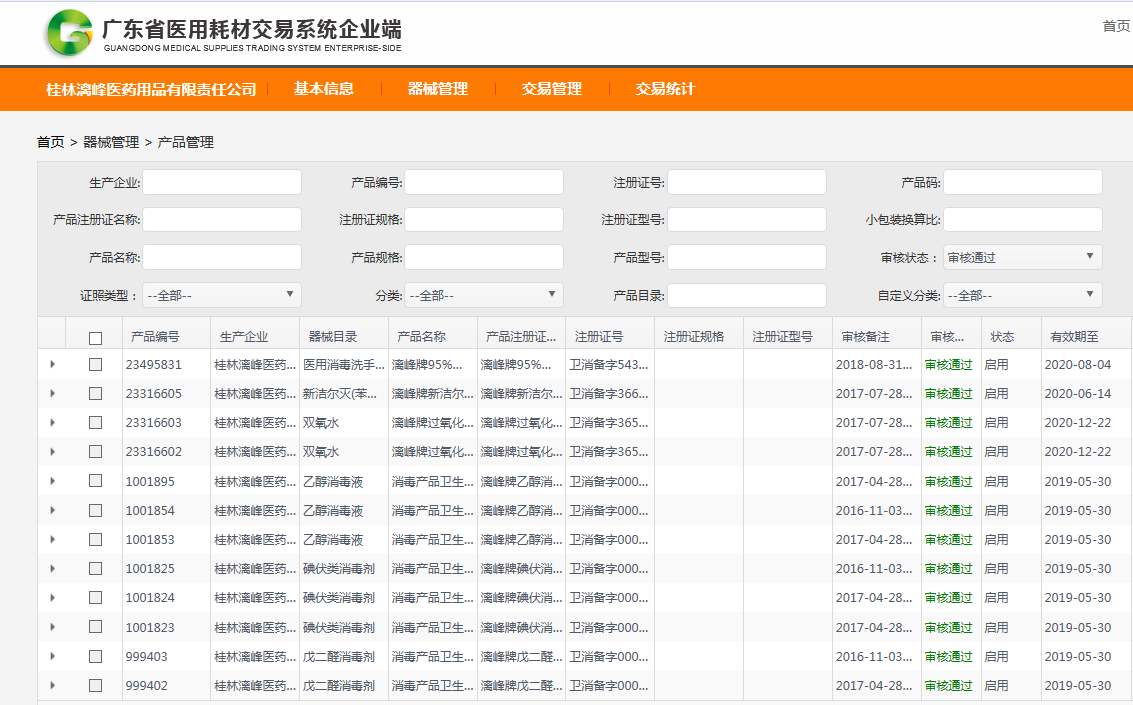Check the box for product 999403
This screenshot has height=705, width=1133.
[x=95, y=657]
